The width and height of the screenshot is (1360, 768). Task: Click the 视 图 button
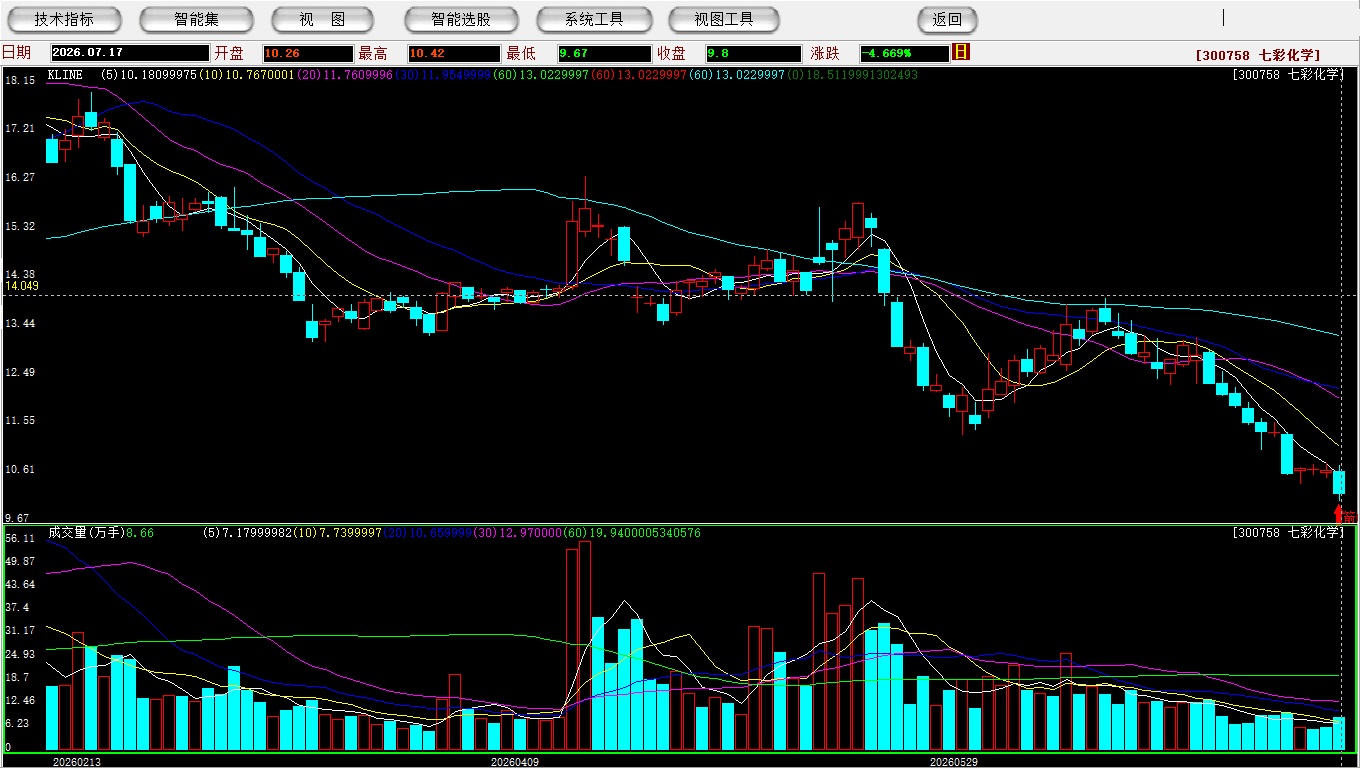pyautogui.click(x=322, y=19)
